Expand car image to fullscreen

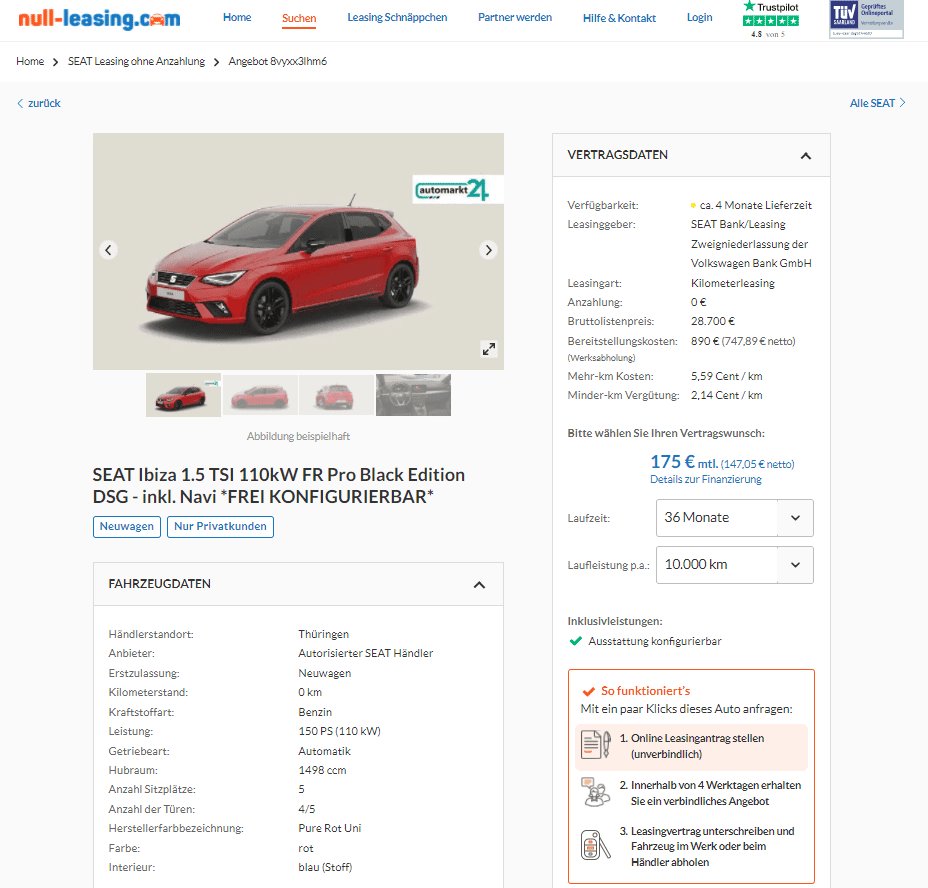488,349
